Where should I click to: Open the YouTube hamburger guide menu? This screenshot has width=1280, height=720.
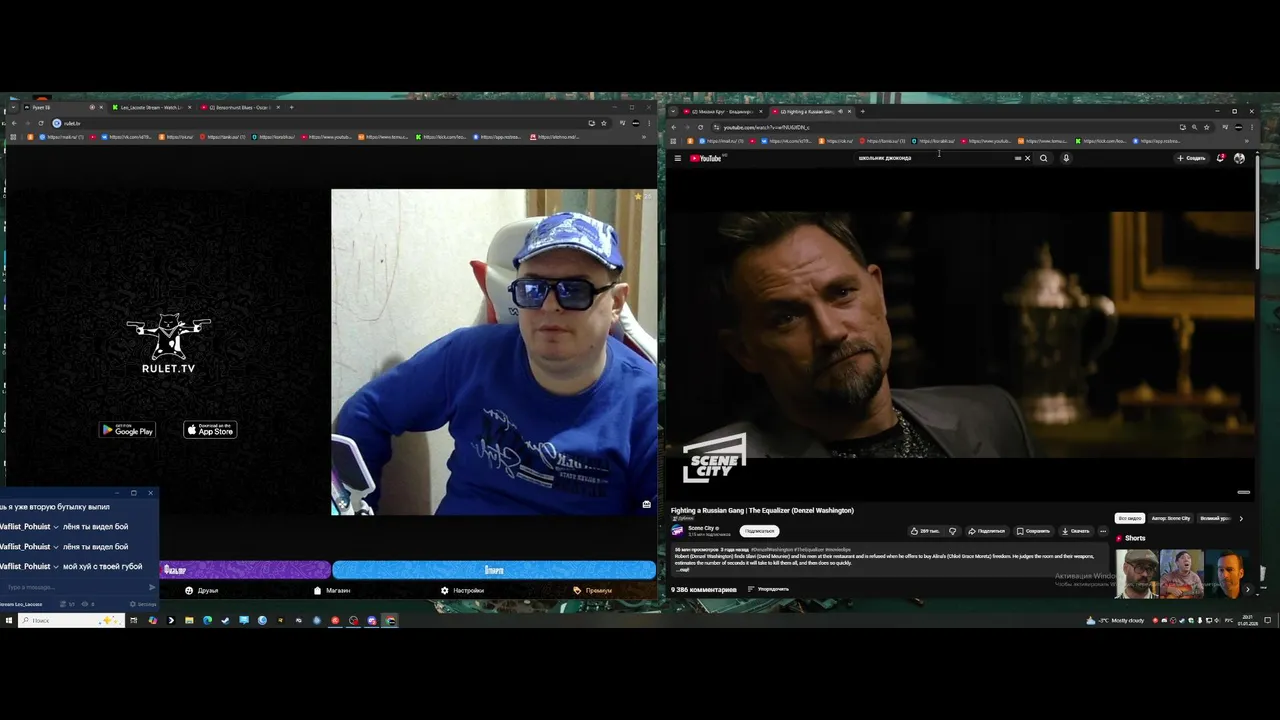click(x=677, y=158)
